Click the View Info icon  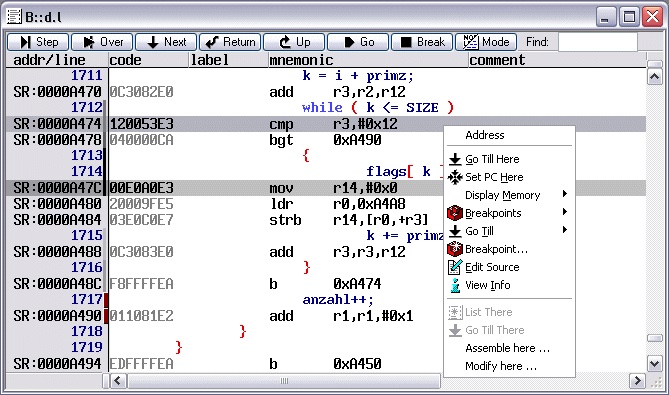455,285
